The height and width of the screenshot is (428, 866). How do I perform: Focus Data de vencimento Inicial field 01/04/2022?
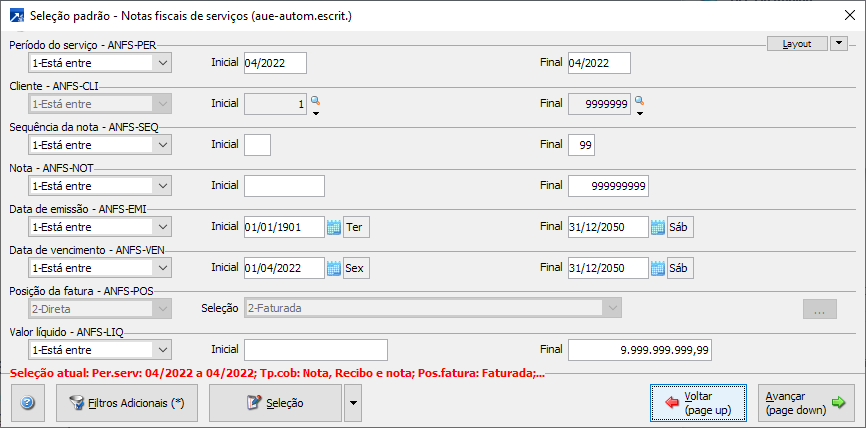[x=284, y=268]
